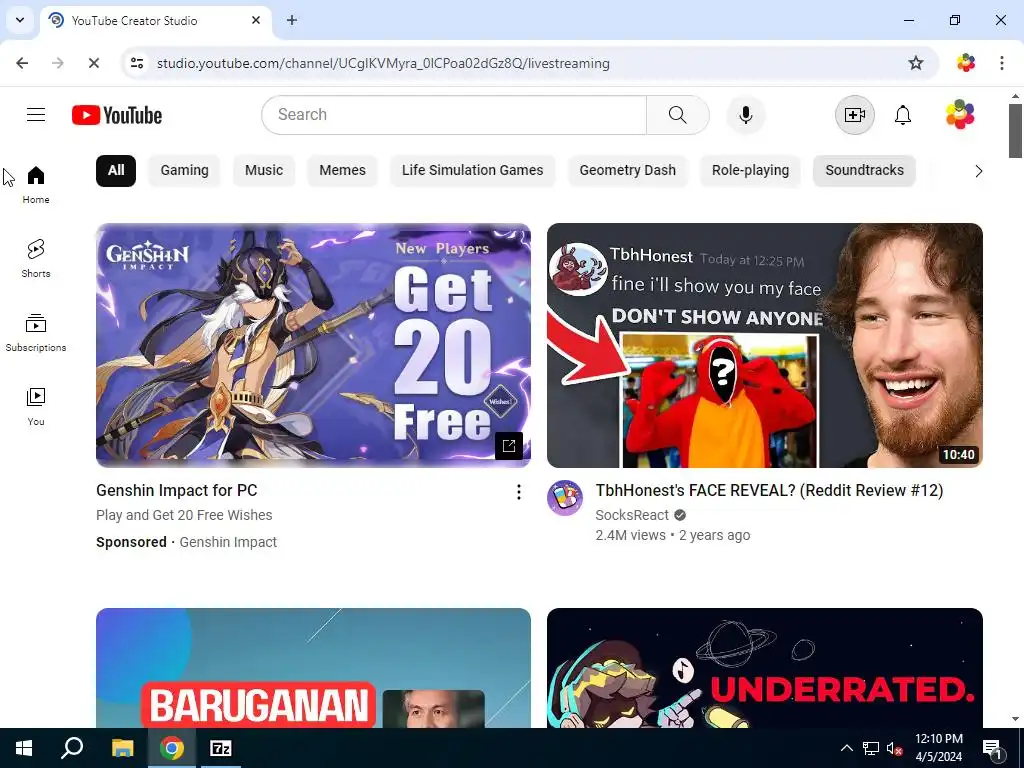Click the Genshin Impact for PC title

coord(177,490)
